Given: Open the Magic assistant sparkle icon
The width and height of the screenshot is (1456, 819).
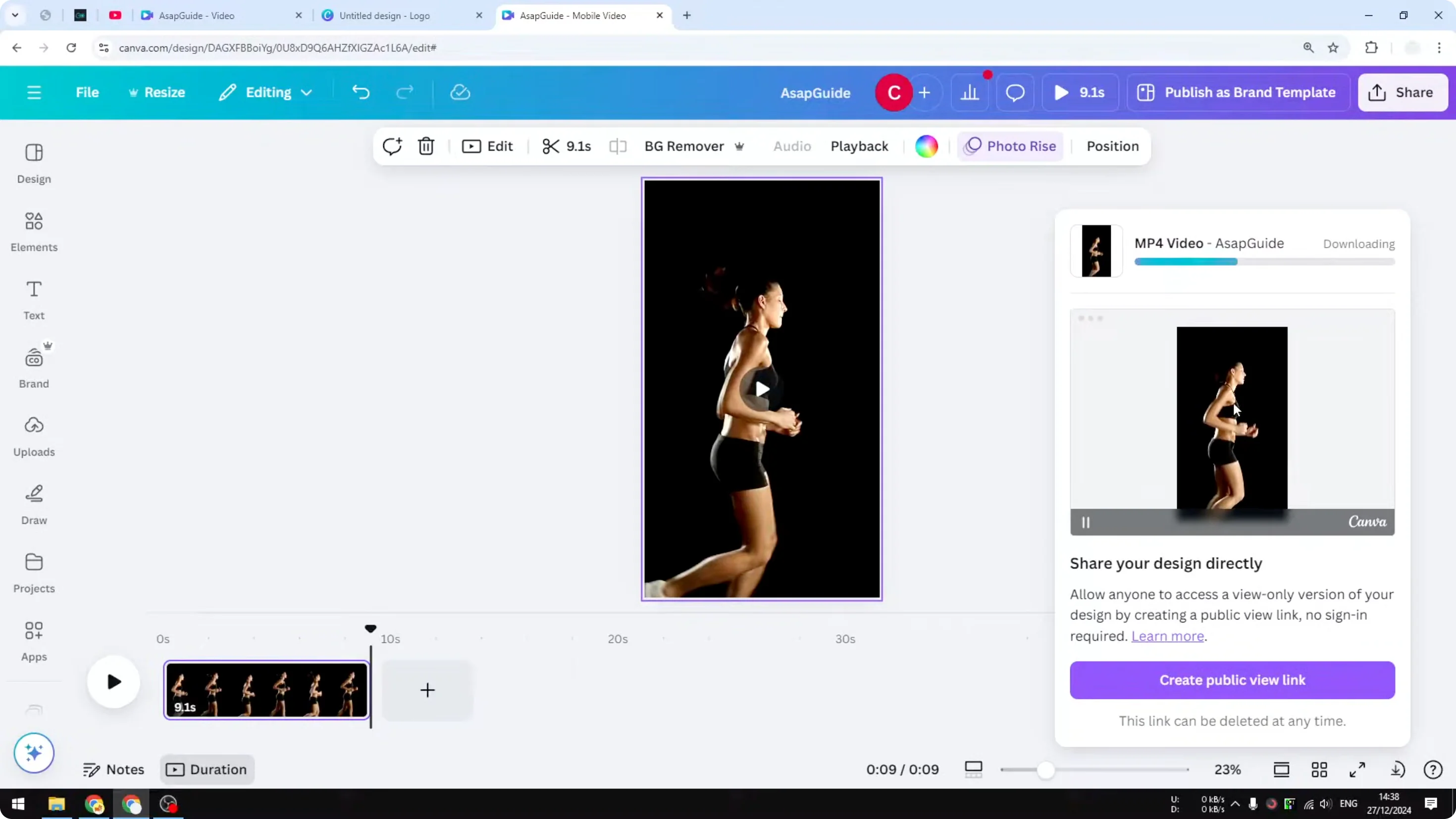Looking at the screenshot, I should (33, 753).
